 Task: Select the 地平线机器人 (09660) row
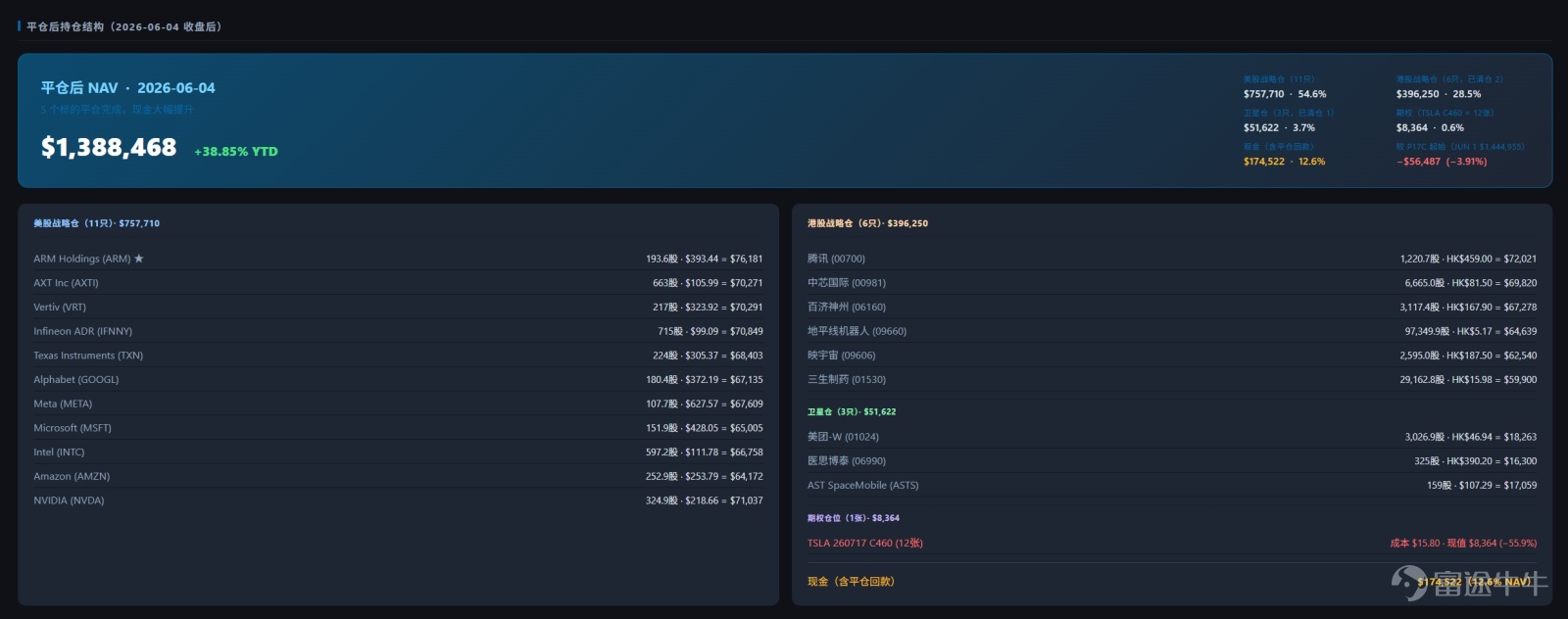coord(1172,331)
